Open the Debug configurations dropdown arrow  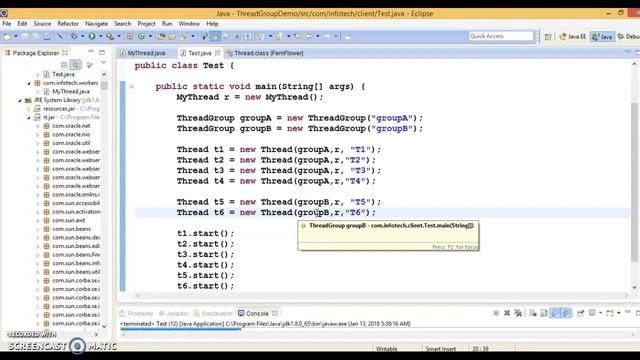(82, 36)
